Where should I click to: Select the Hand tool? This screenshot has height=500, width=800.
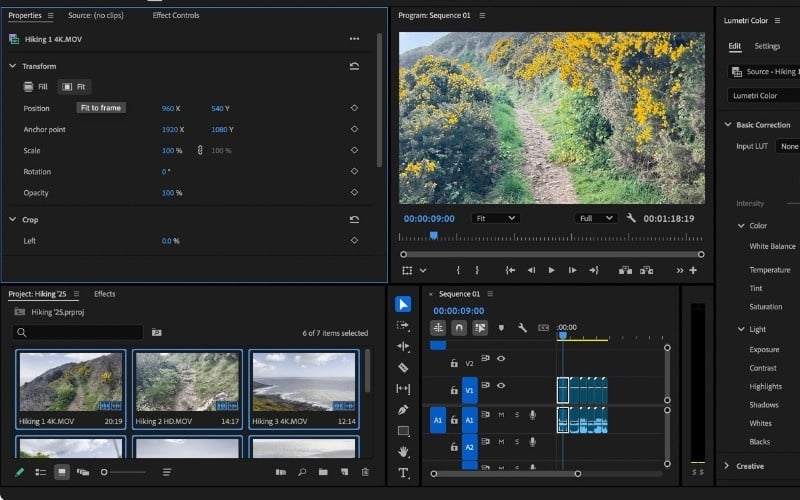[x=403, y=452]
